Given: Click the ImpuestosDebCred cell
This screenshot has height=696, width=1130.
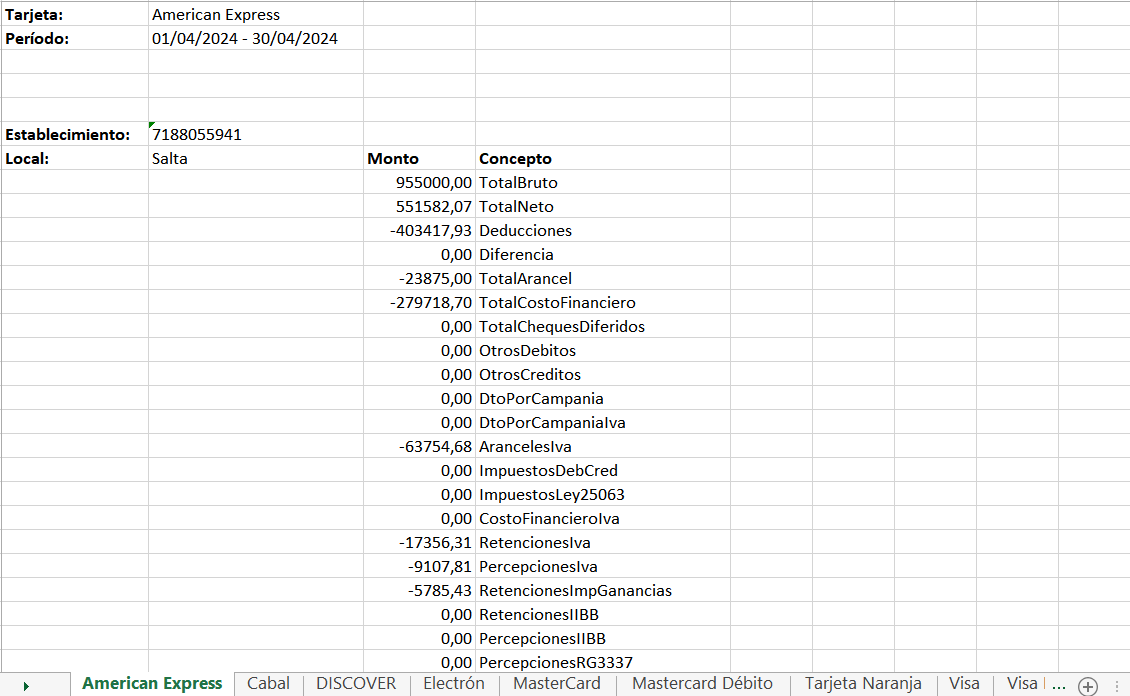Looking at the screenshot, I should [602, 470].
